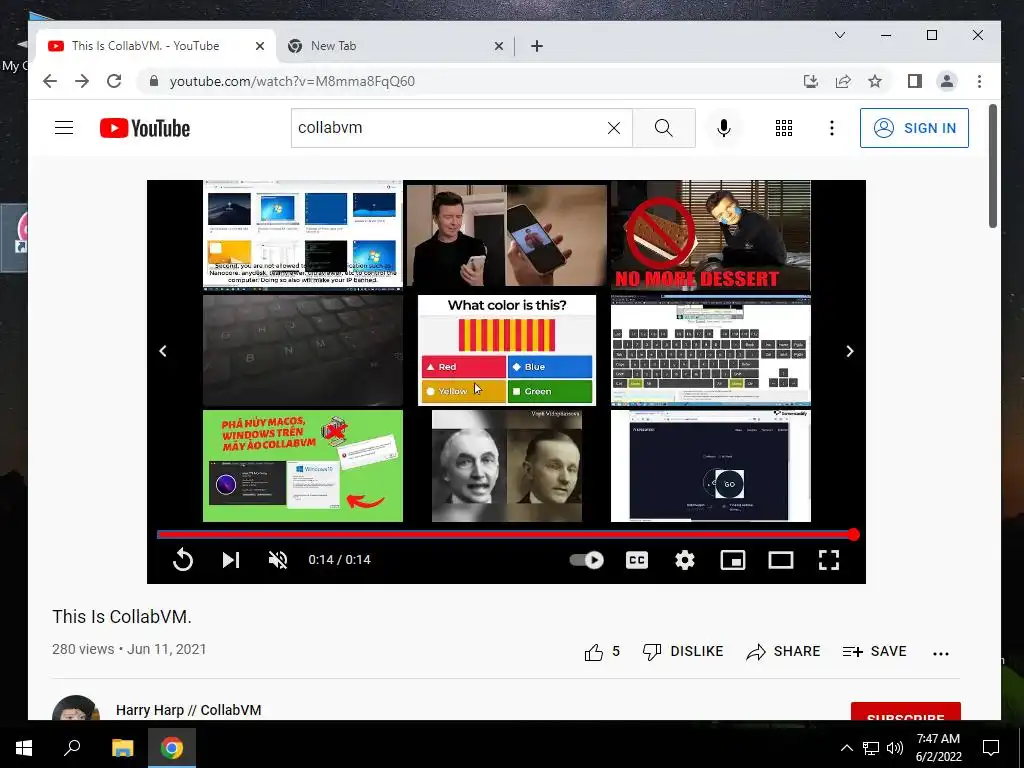
Task: Enable miniplayer mode
Action: point(733,560)
